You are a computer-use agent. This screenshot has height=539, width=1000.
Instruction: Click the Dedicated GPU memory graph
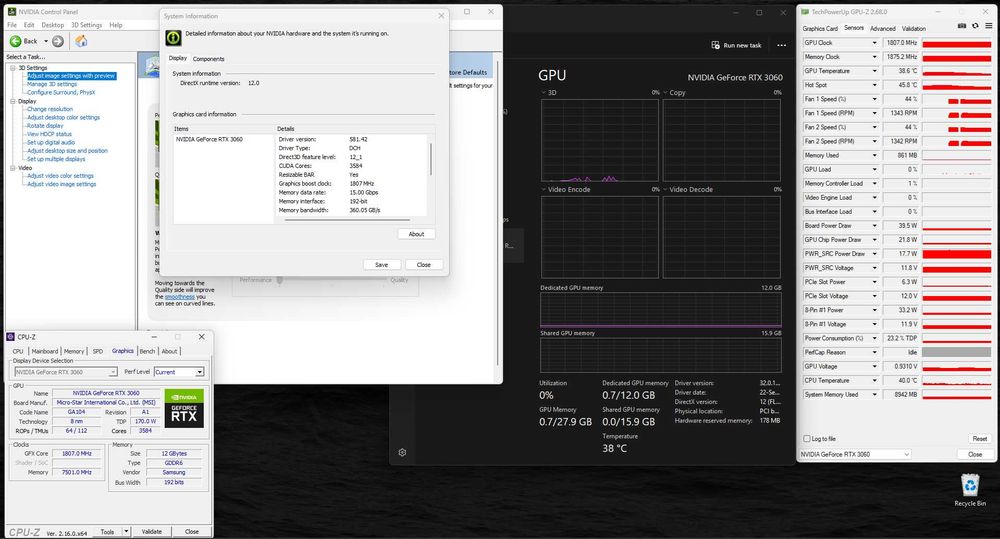(x=661, y=310)
